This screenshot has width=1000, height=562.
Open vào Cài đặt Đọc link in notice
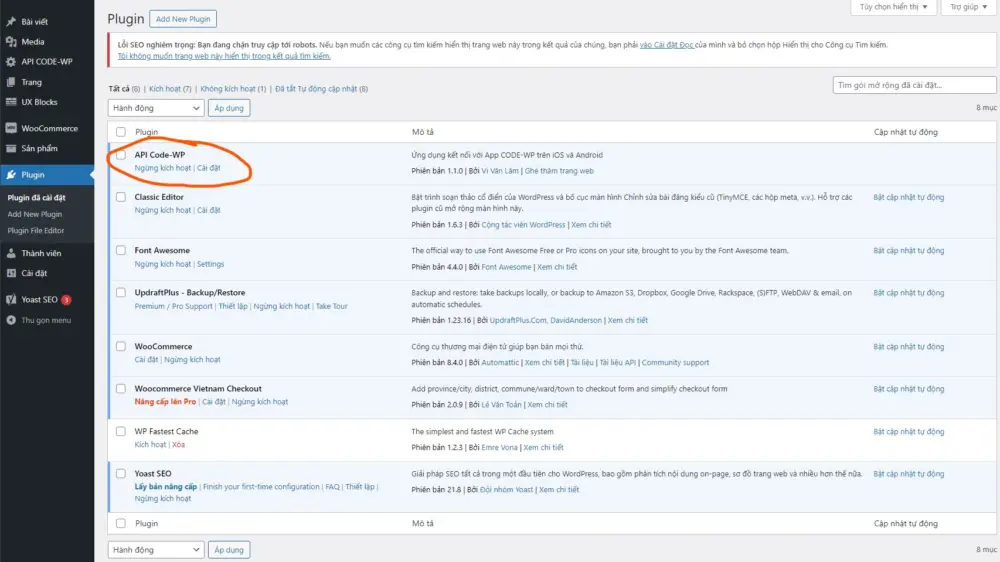pos(666,45)
